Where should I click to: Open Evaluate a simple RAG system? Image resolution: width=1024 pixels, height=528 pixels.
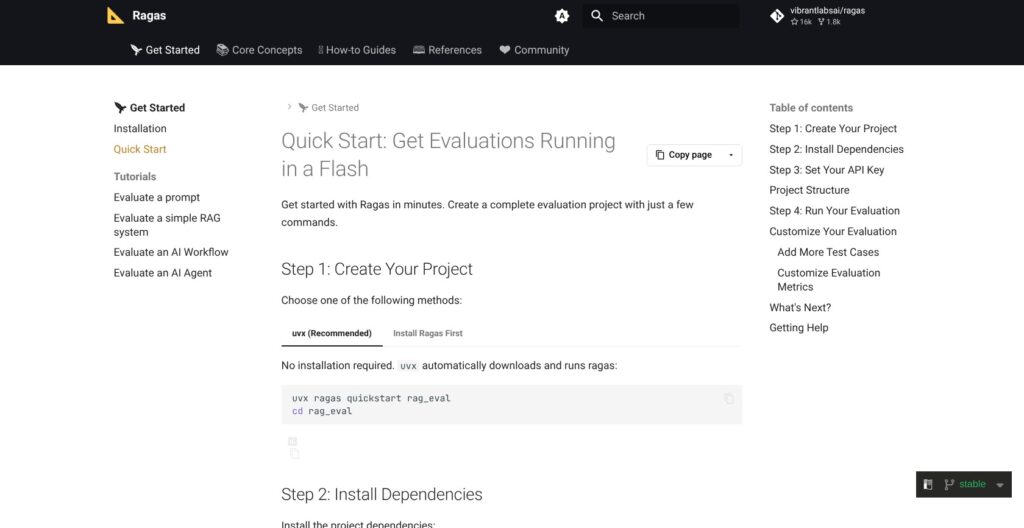[x=167, y=225]
